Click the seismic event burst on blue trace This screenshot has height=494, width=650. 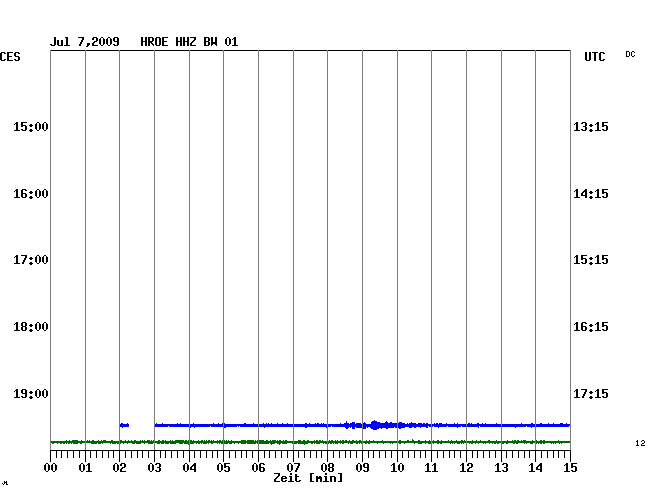pyautogui.click(x=375, y=425)
